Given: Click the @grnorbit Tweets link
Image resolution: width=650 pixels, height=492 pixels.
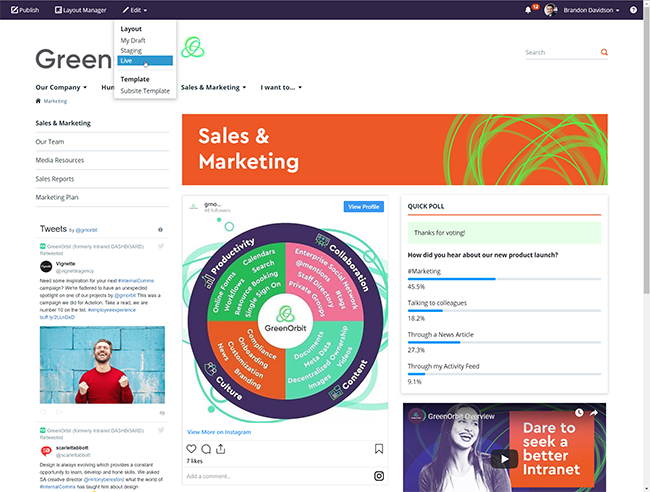Looking at the screenshot, I should coord(86,230).
